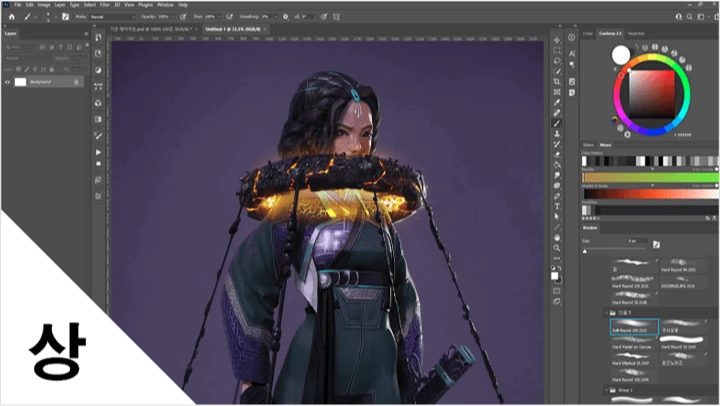Select the Paint Bucket tool
The width and height of the screenshot is (720, 406).
557,165
